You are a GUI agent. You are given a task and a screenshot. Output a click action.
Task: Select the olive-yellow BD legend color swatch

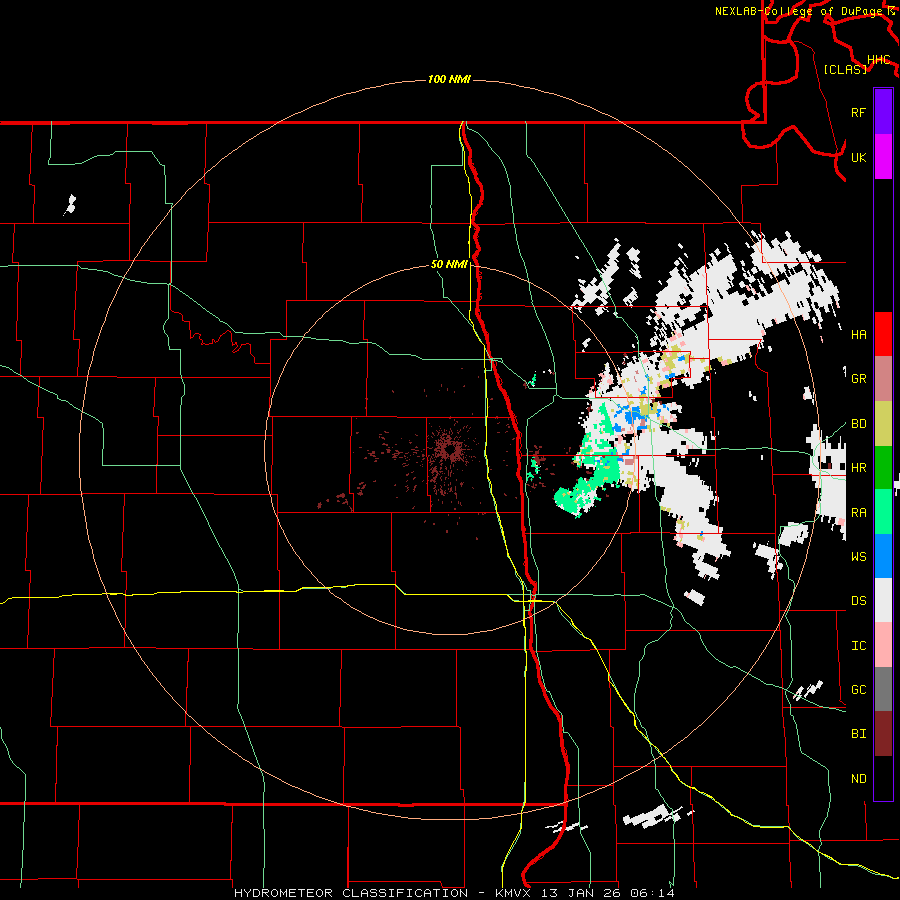[x=883, y=423]
